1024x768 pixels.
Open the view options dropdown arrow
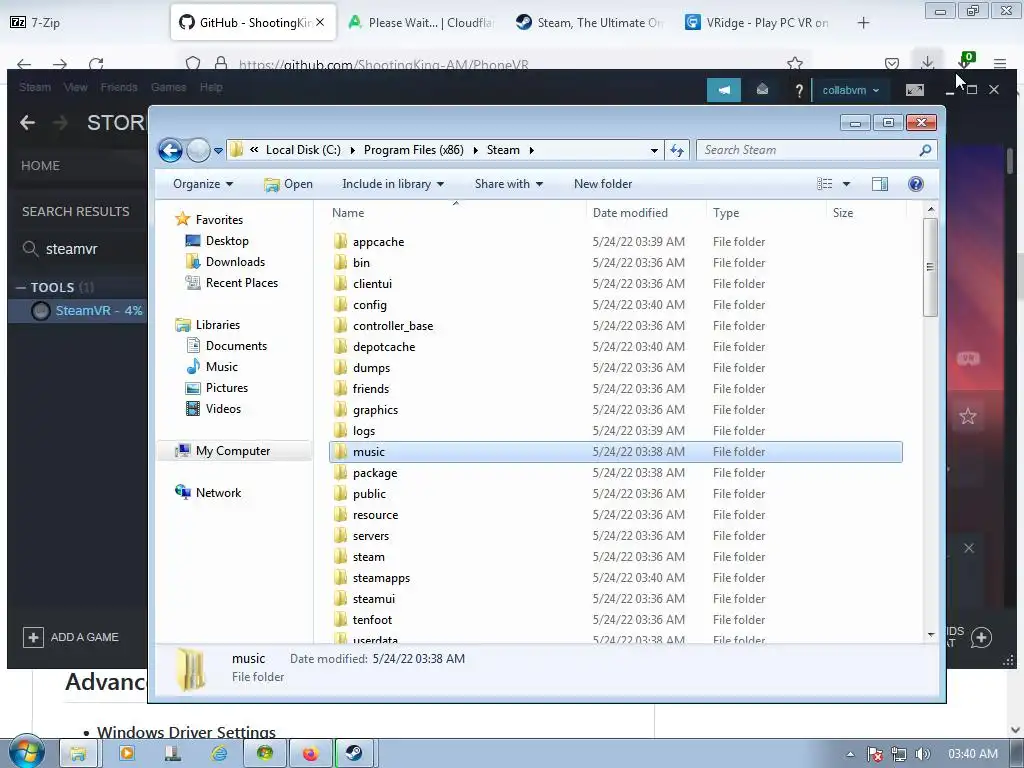[x=846, y=184]
